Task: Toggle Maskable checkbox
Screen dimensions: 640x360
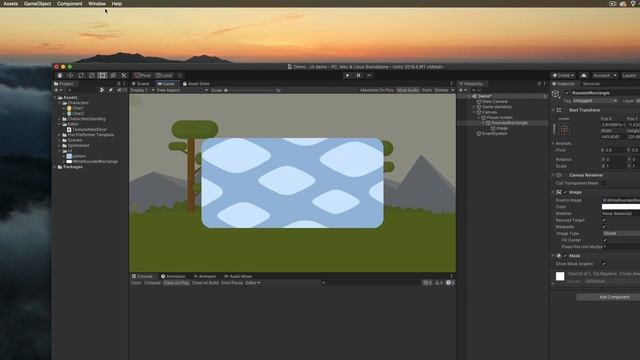Action: [x=604, y=227]
